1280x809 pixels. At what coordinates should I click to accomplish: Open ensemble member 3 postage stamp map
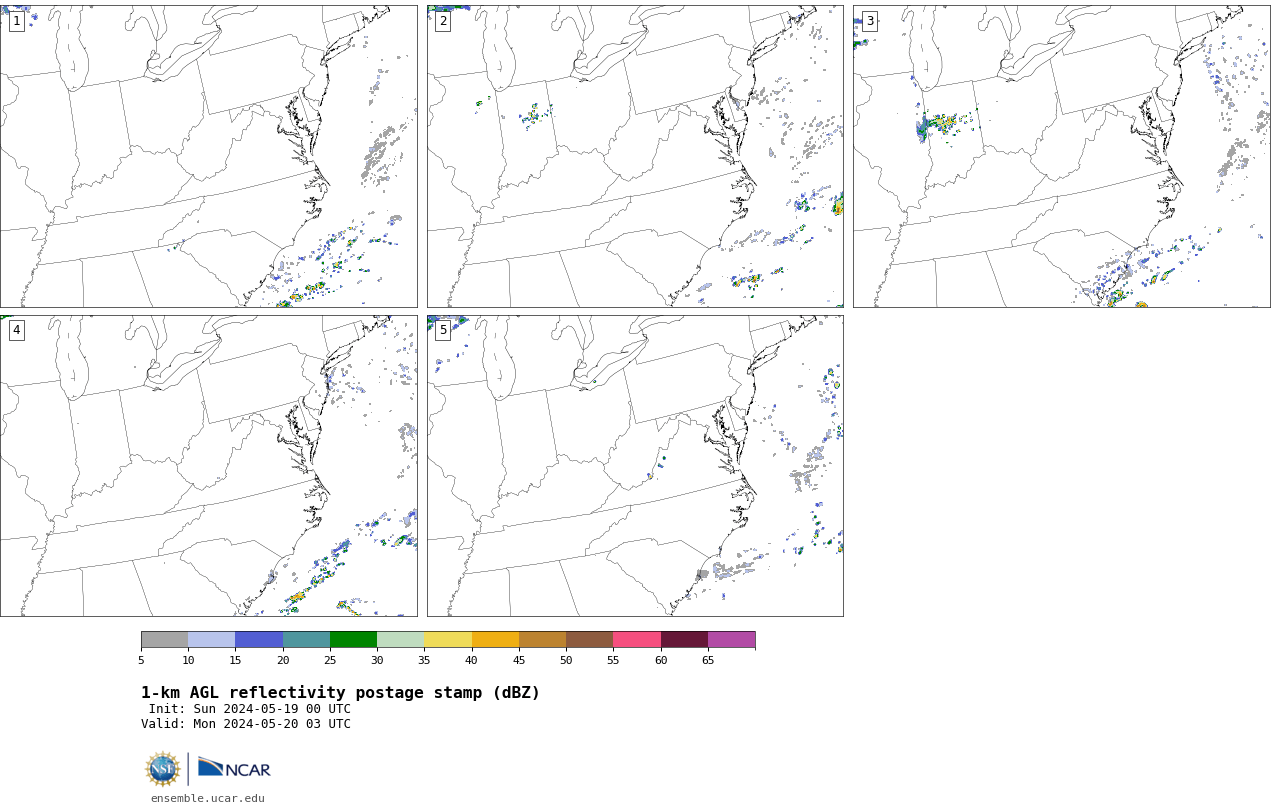[x=1061, y=156]
